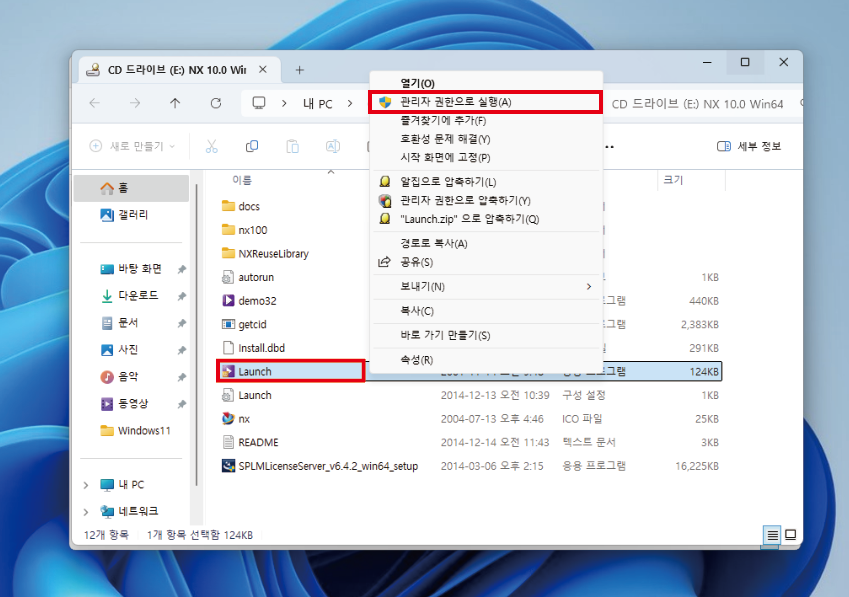Click the Copy icon in toolbar
Viewport: 849px width, 597px height.
(x=252, y=146)
